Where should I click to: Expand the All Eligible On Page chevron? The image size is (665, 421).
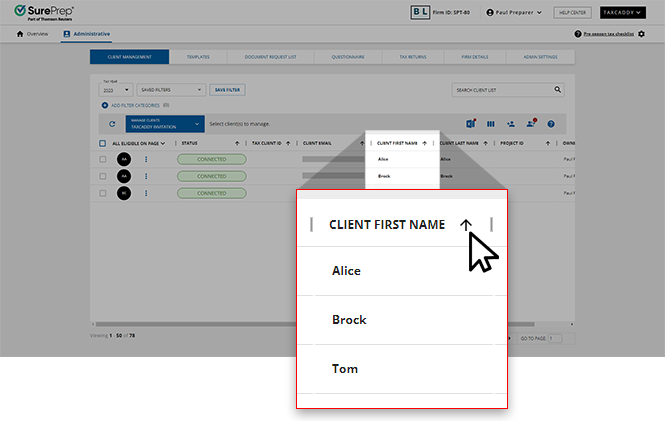(163, 144)
